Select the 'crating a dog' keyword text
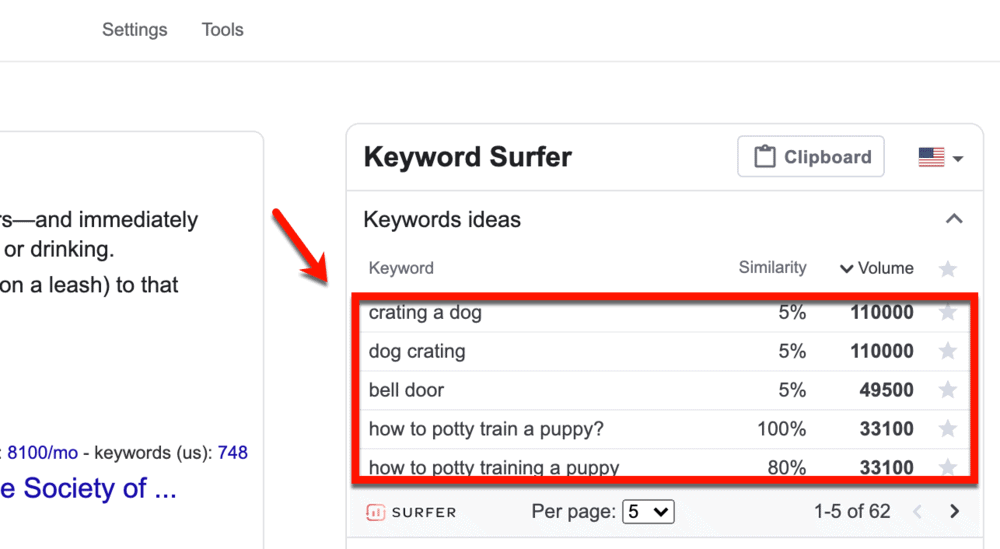The height and width of the screenshot is (549, 1000). point(425,312)
